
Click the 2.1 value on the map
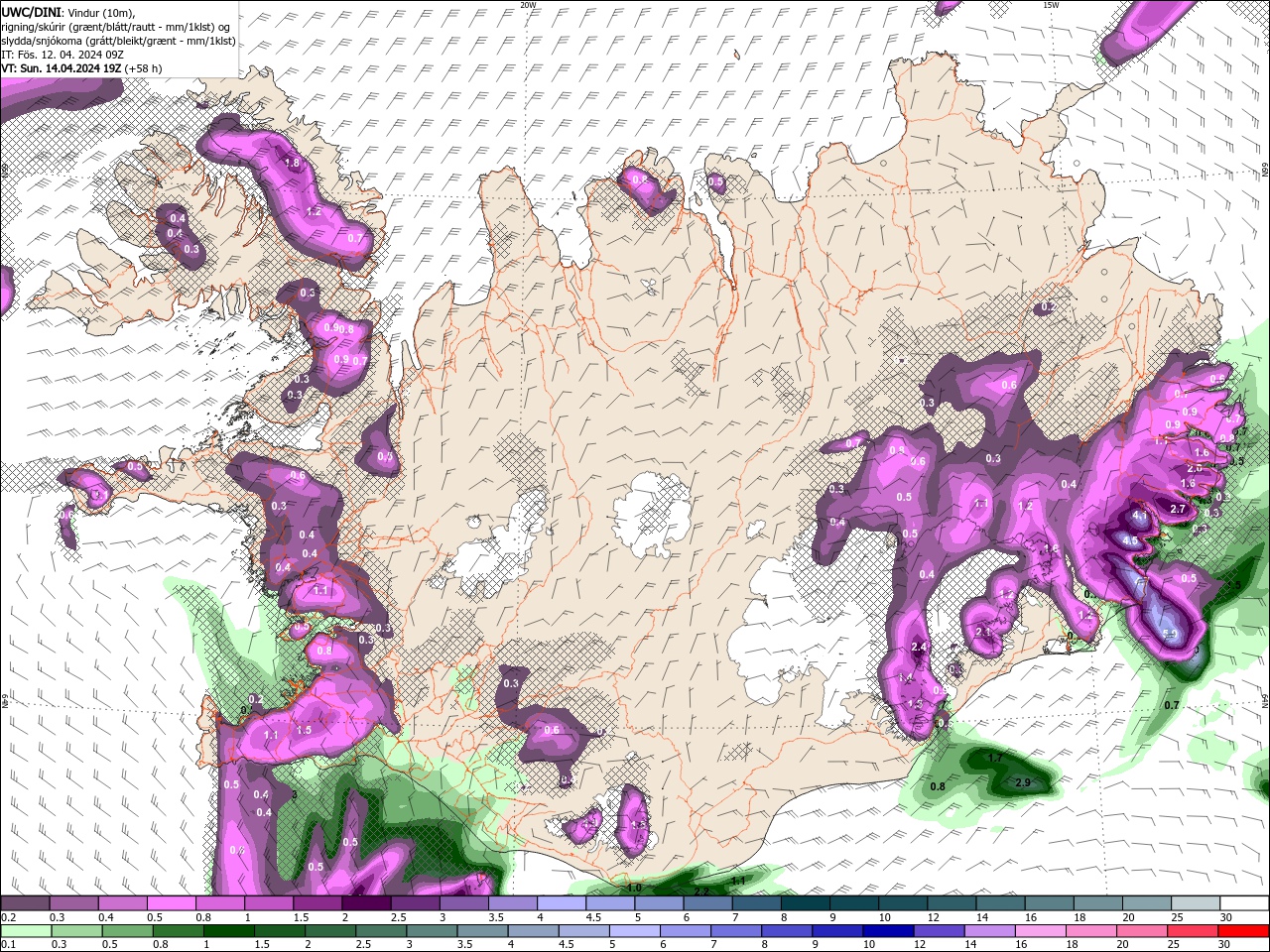coord(983,632)
